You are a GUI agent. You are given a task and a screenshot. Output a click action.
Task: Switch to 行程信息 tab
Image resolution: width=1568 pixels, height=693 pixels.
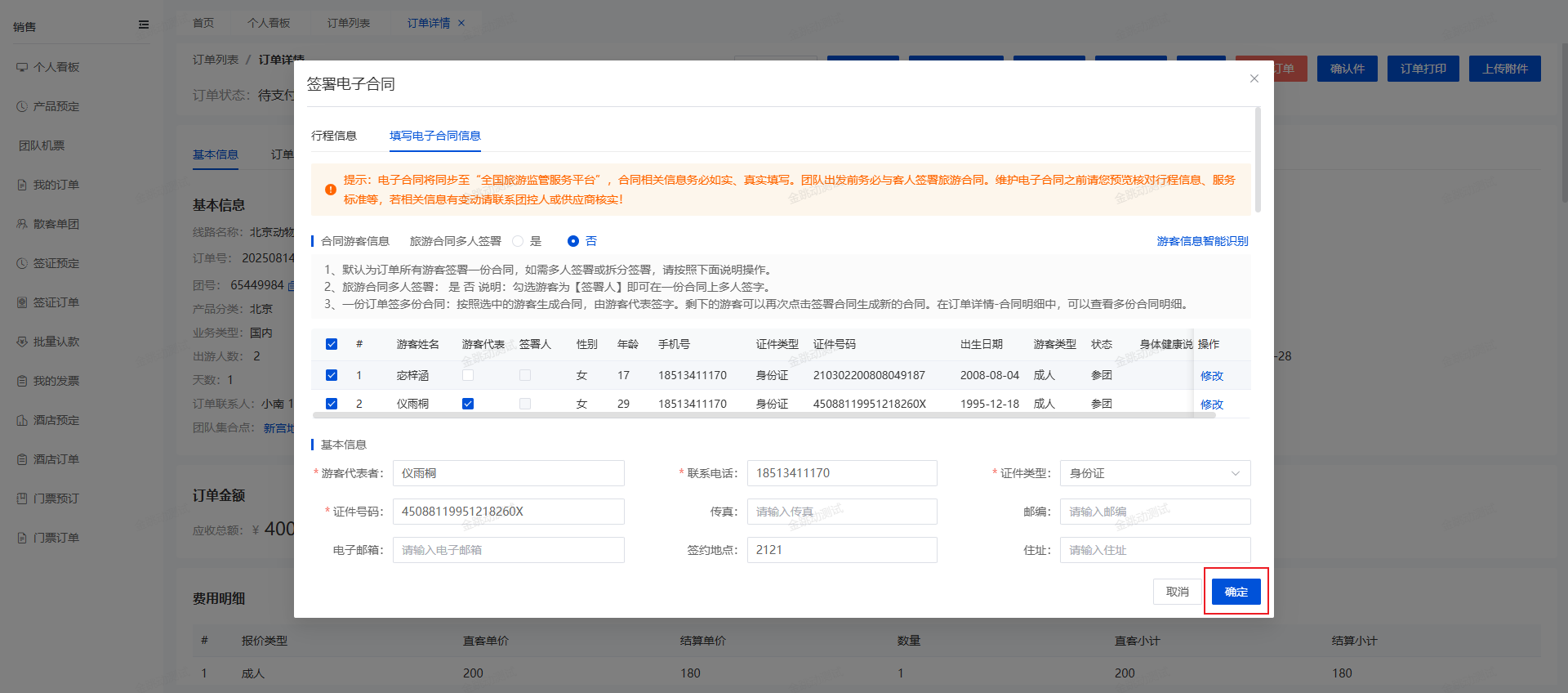pos(334,136)
